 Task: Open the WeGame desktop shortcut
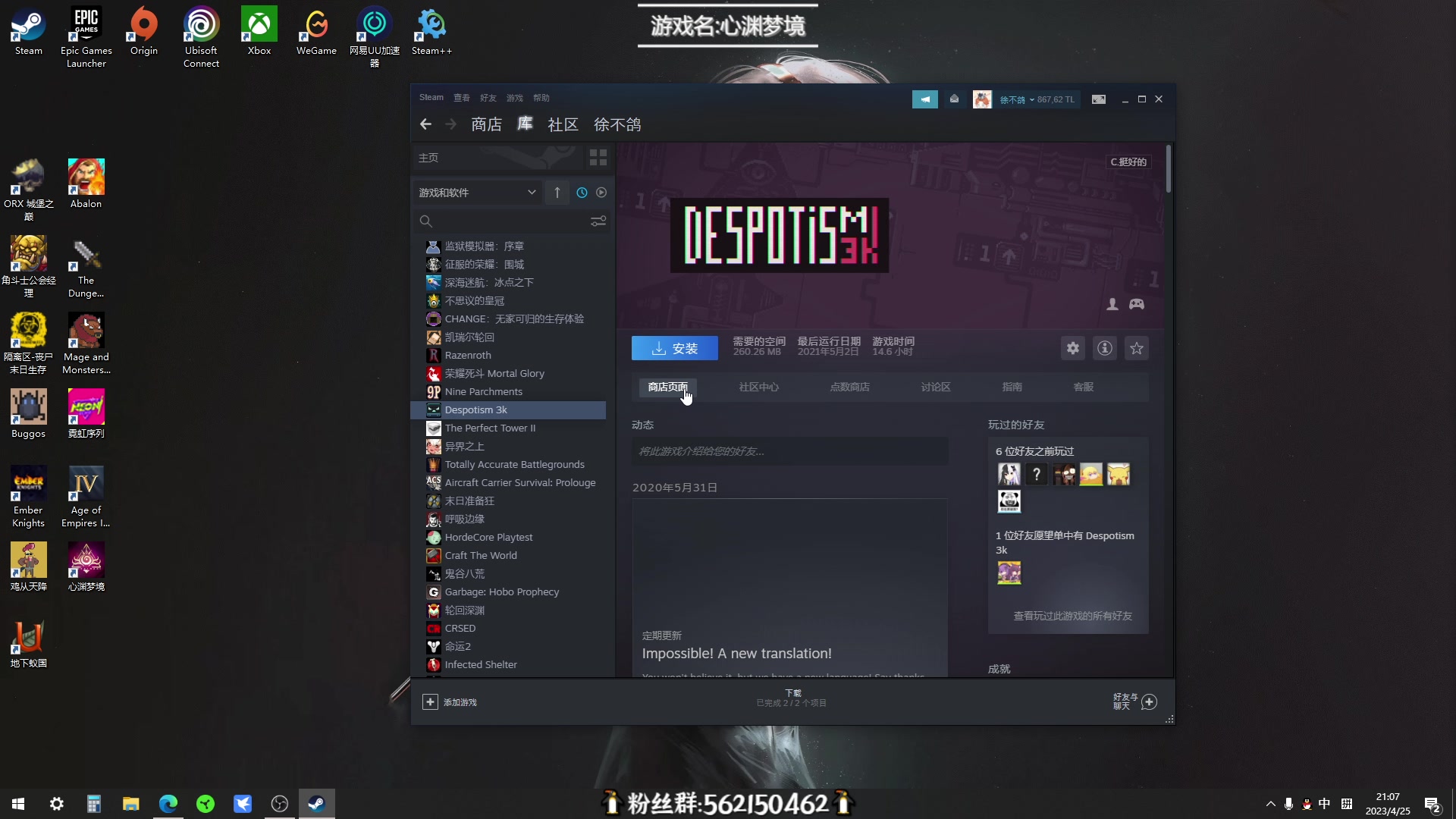click(x=316, y=30)
